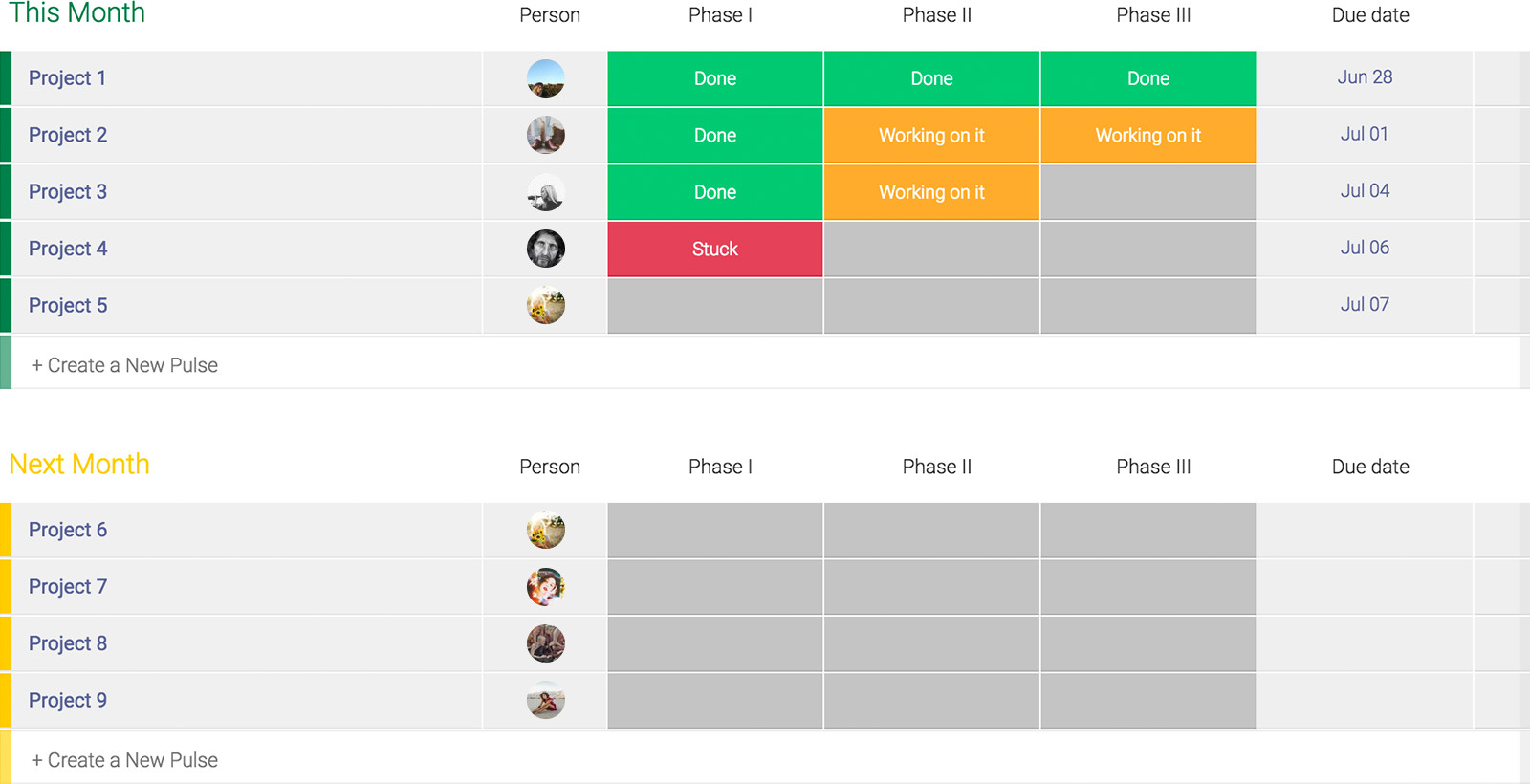Viewport: 1530px width, 784px height.
Task: Open the assignee avatar for Project 1
Action: point(545,78)
